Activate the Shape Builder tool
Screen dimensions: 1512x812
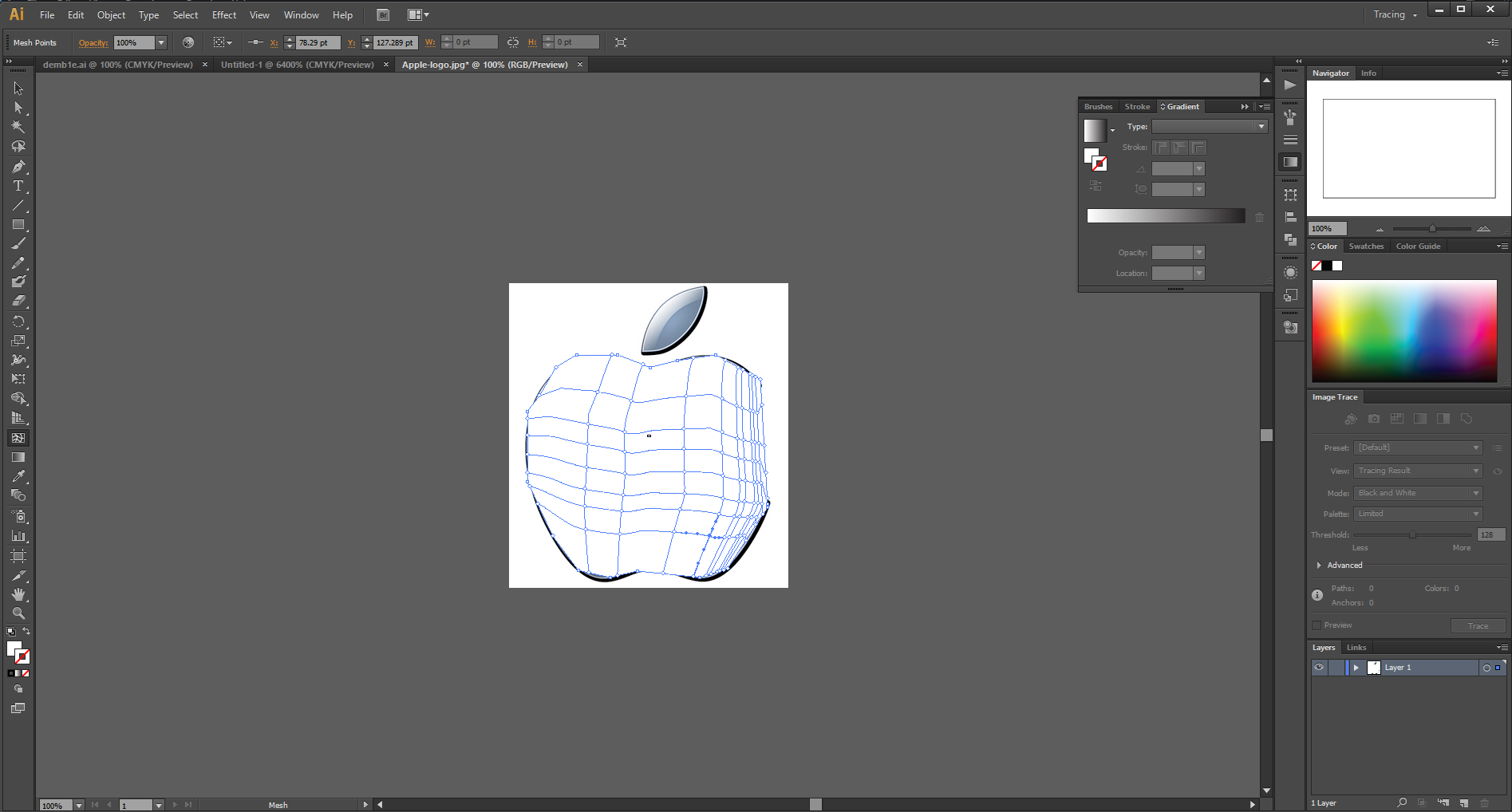tap(18, 399)
